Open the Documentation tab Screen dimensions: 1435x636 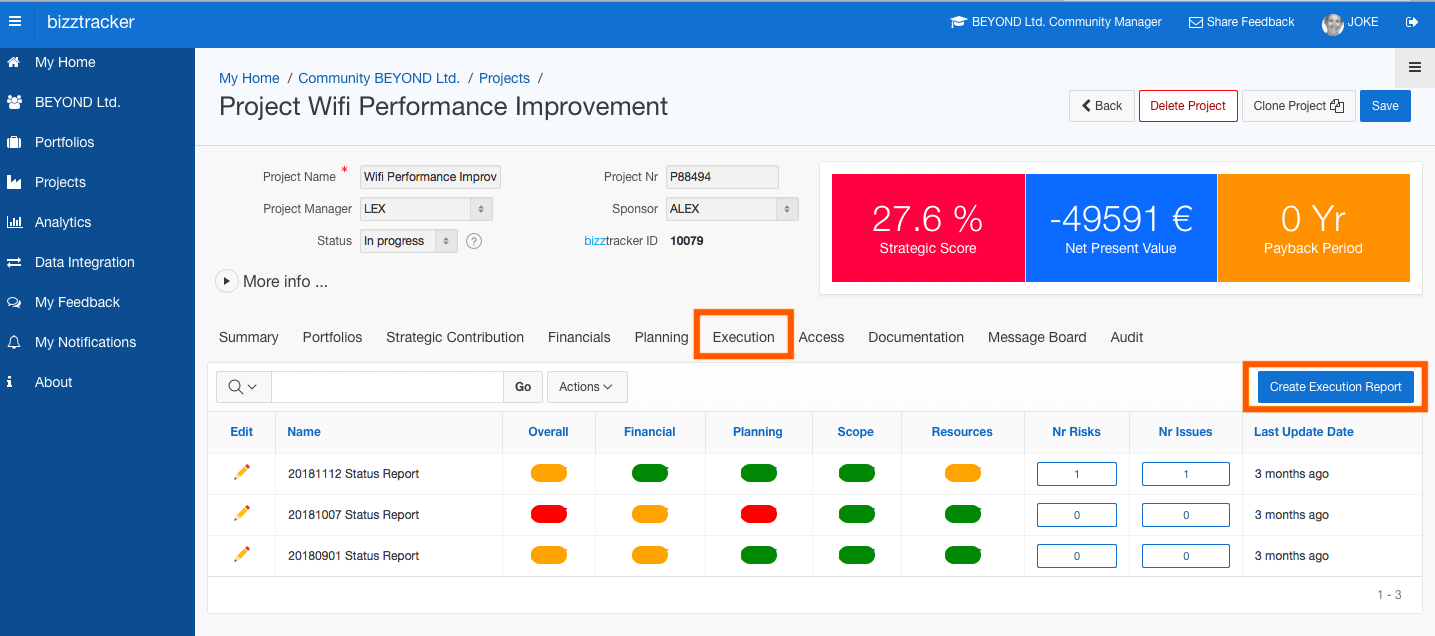916,337
